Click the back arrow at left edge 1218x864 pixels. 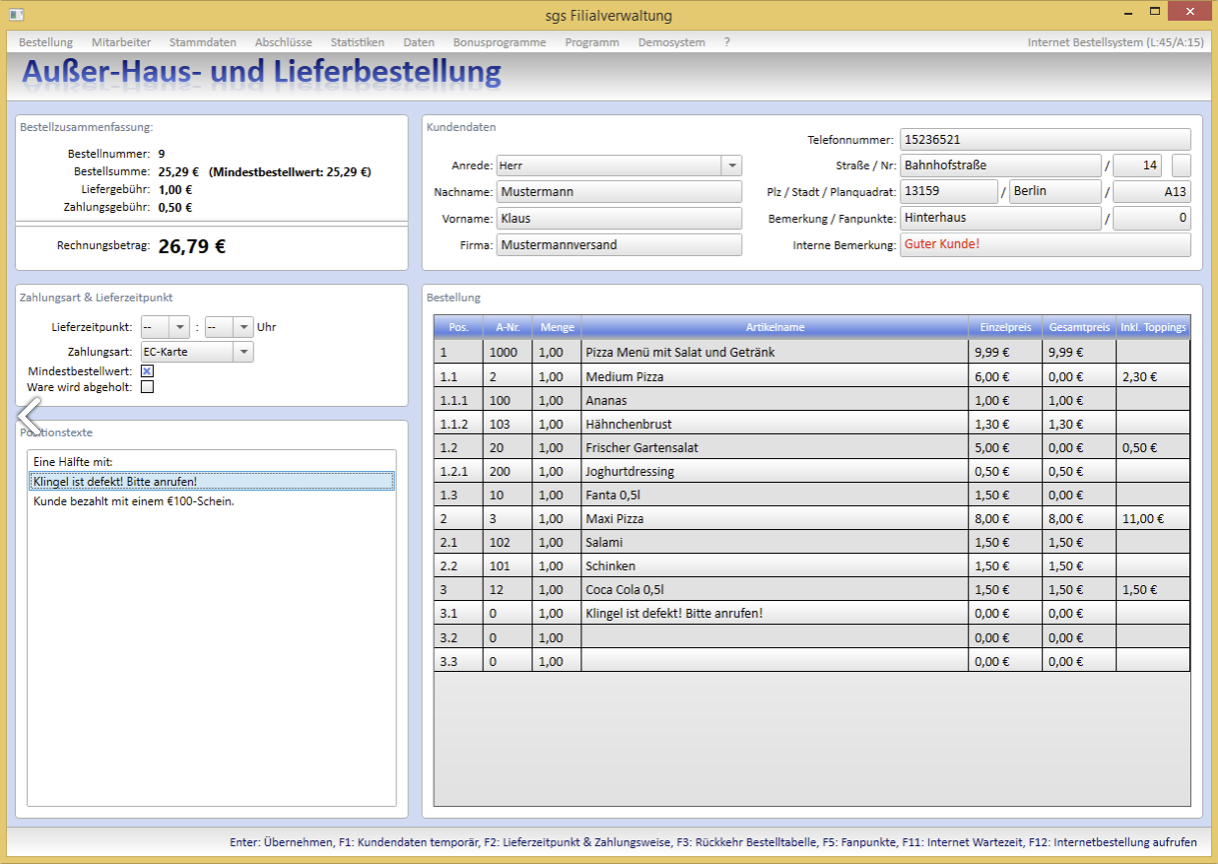click(29, 414)
